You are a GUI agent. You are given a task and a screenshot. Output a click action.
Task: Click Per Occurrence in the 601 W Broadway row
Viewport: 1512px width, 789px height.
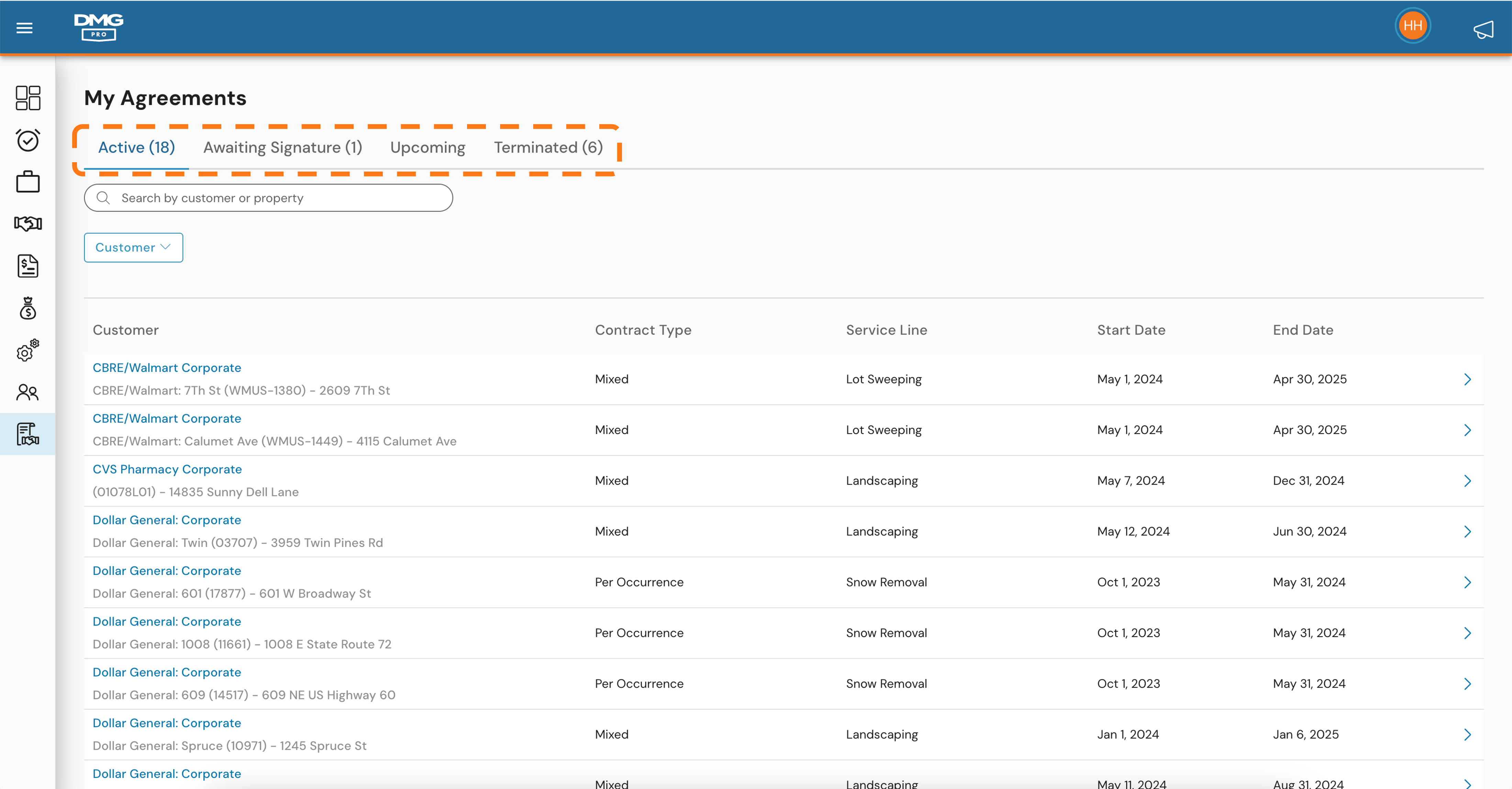[x=639, y=582]
